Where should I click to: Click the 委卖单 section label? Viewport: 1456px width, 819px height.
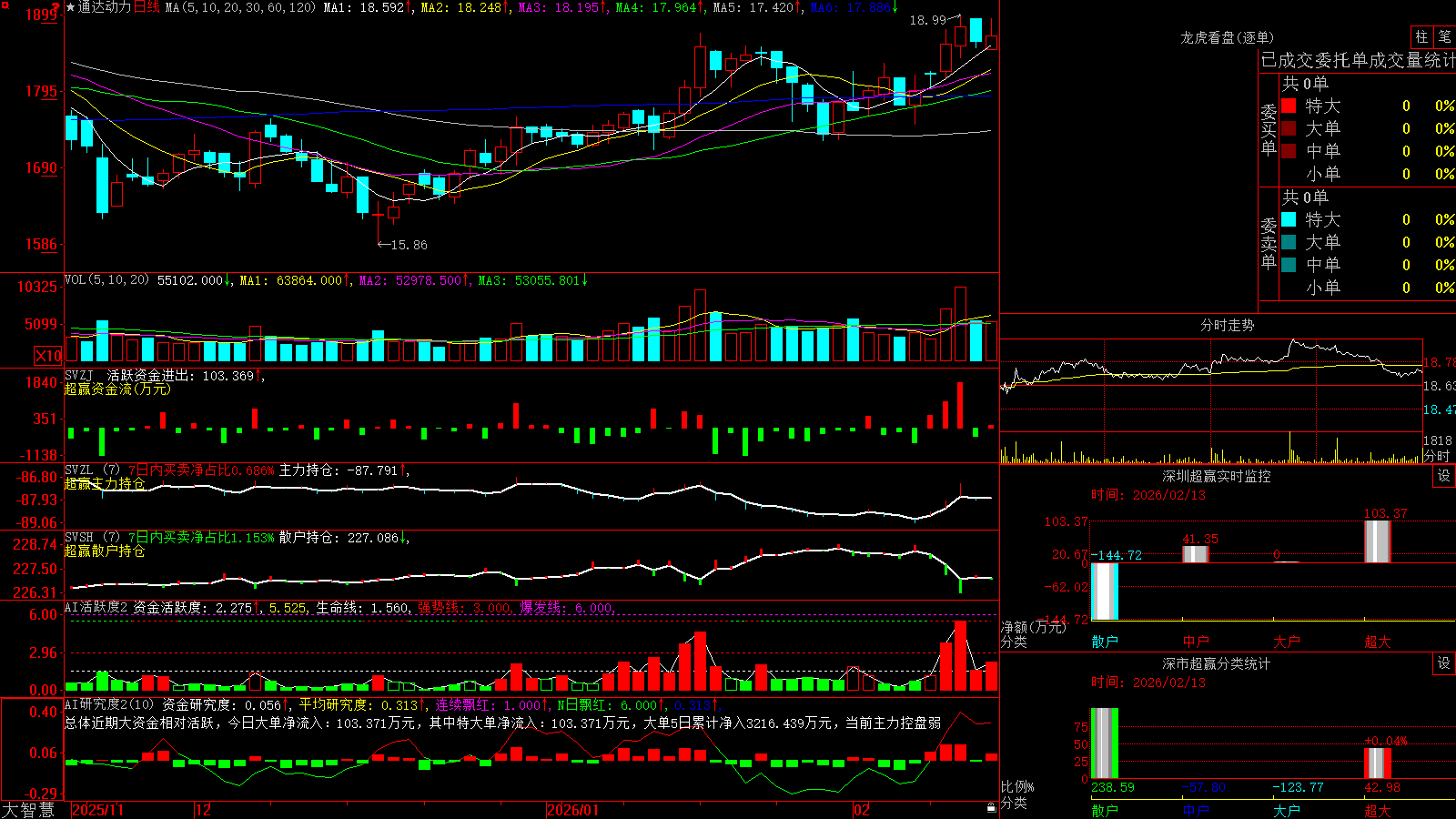1269,243
